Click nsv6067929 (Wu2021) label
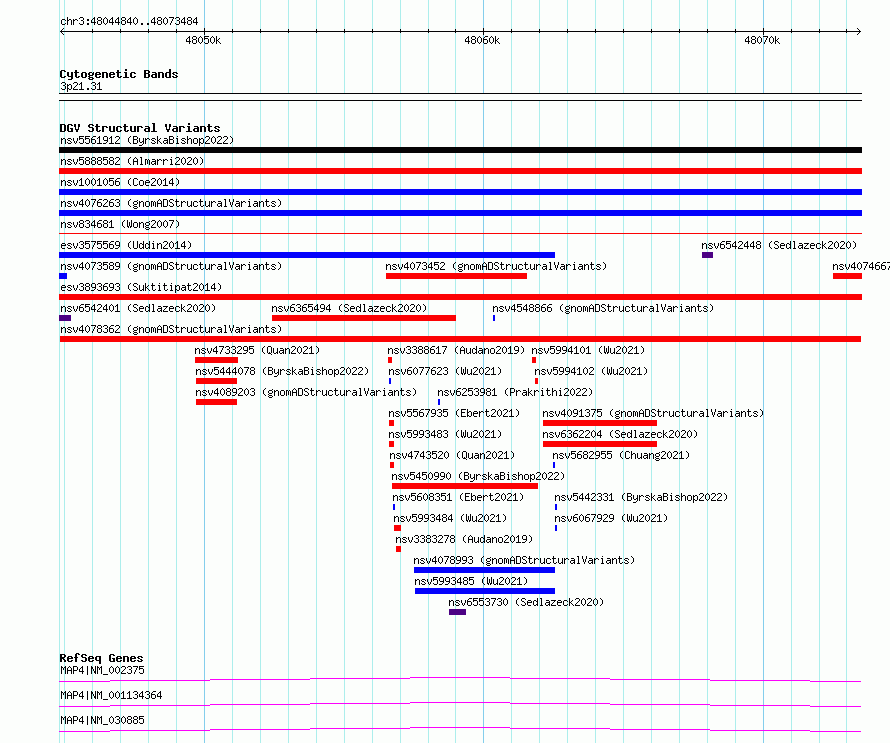 point(611,518)
